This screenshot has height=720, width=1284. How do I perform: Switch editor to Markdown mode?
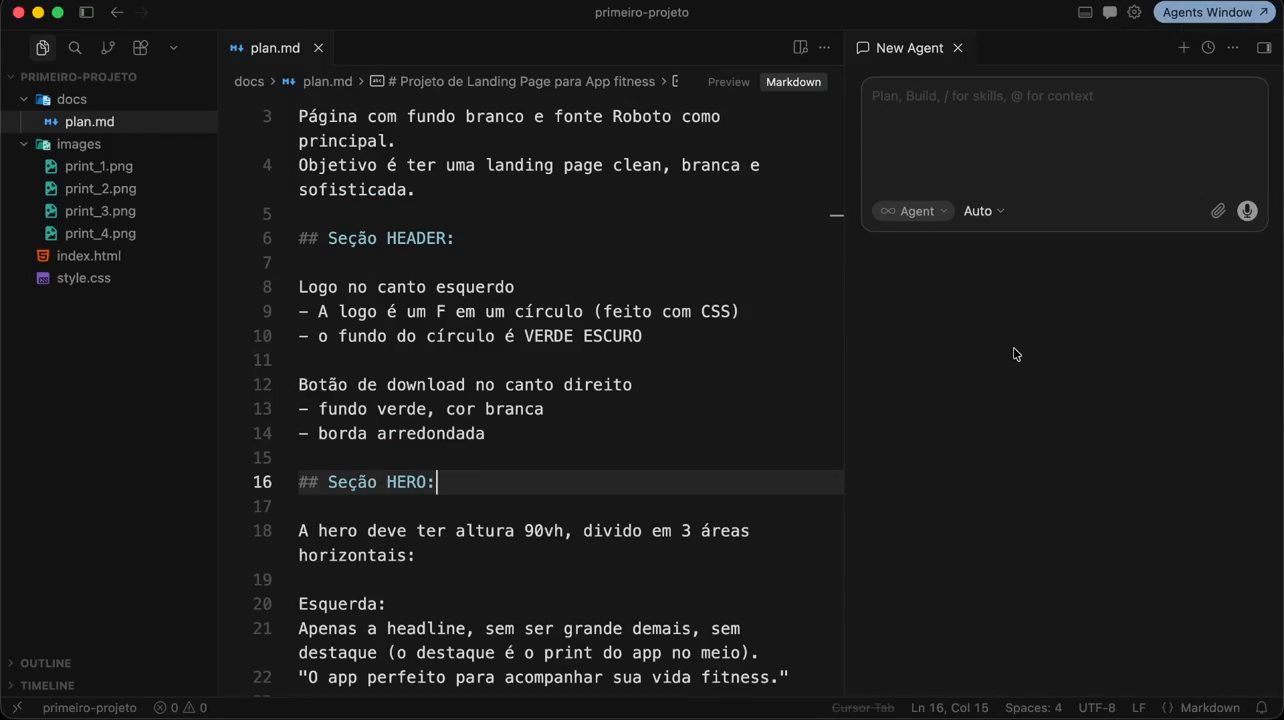pos(793,82)
